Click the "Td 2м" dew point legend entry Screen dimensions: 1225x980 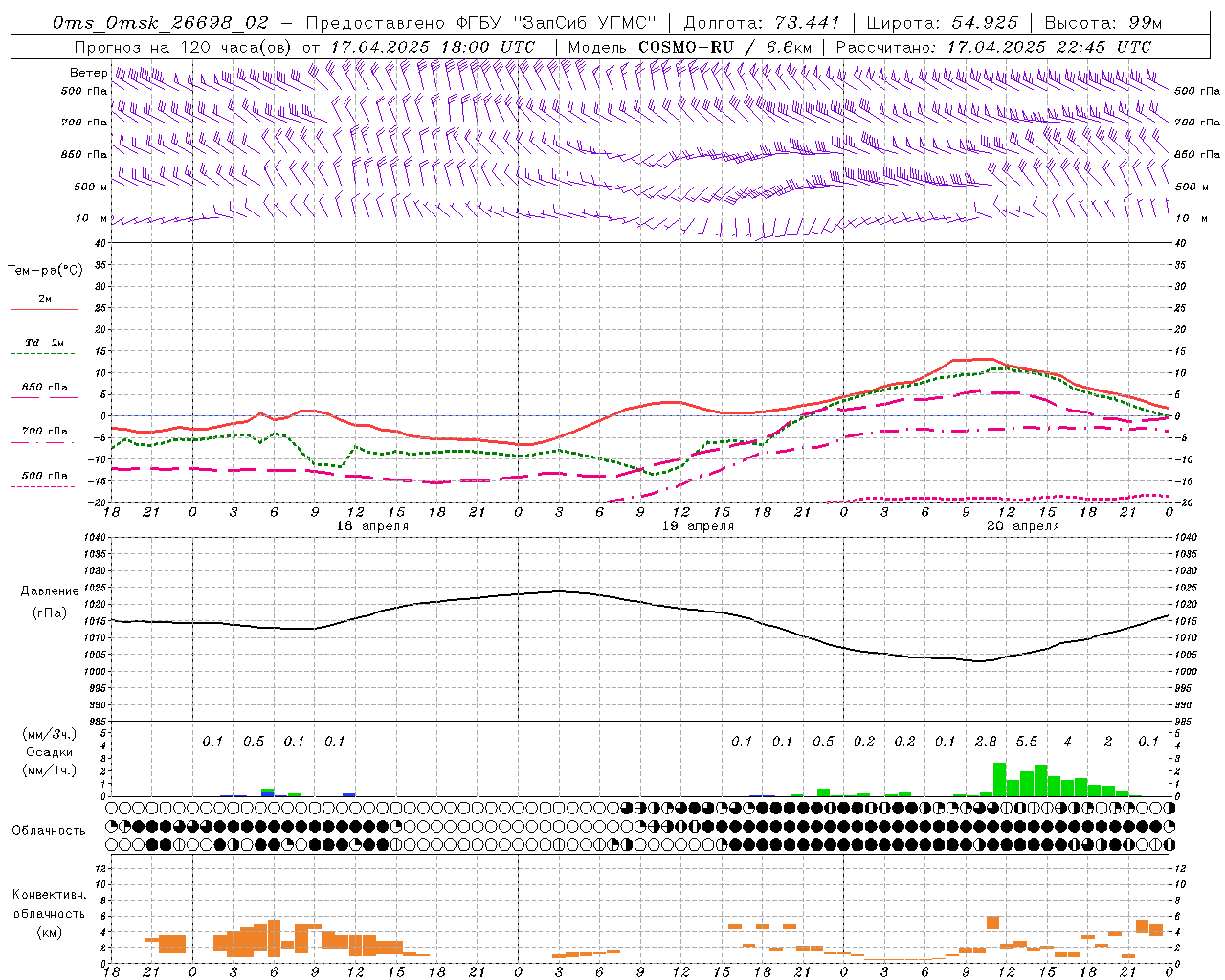click(x=45, y=342)
